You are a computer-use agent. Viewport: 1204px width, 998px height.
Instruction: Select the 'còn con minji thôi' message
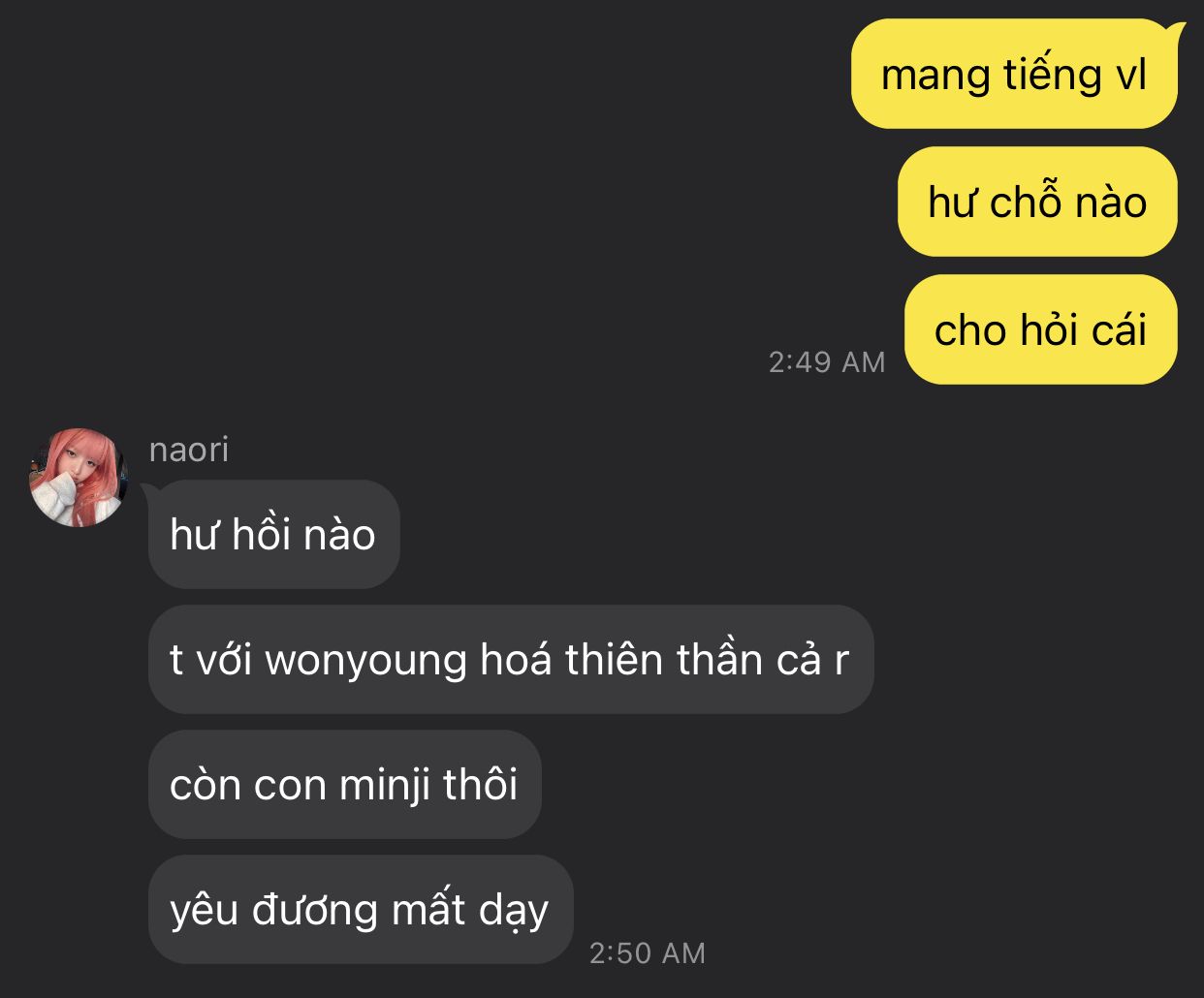pyautogui.click(x=344, y=784)
